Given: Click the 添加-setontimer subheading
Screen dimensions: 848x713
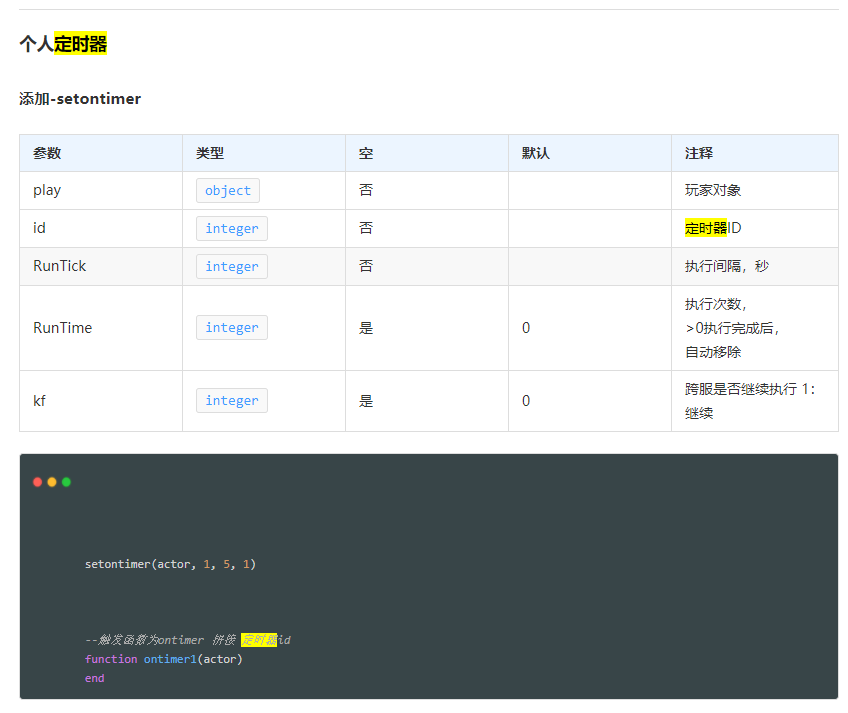Looking at the screenshot, I should coord(80,99).
